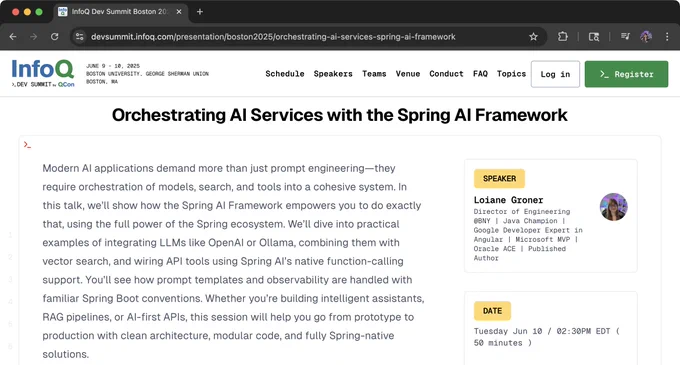The image size is (680, 365).
Task: Click the green Register button
Action: pos(626,74)
